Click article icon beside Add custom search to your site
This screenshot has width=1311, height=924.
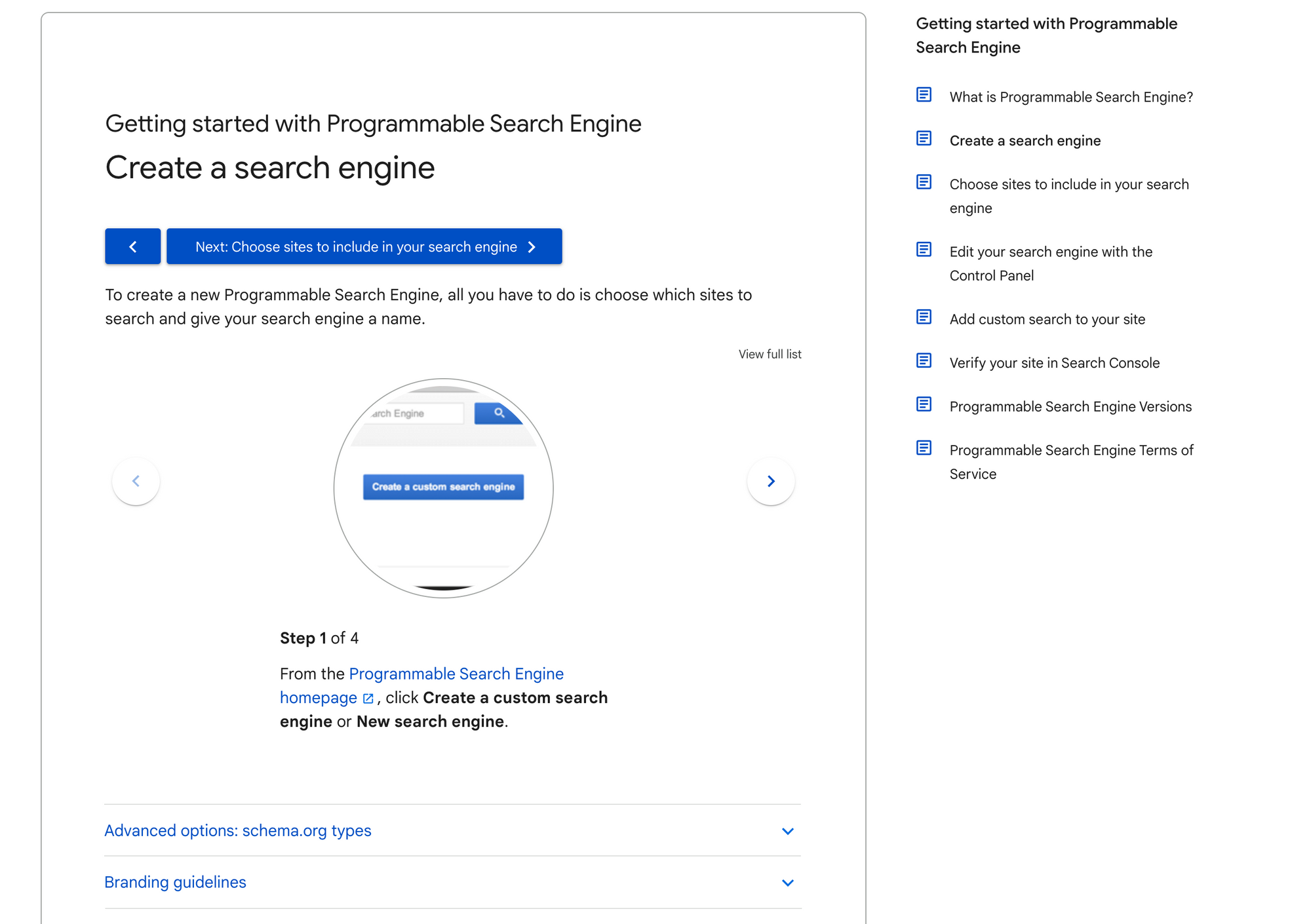tap(924, 317)
